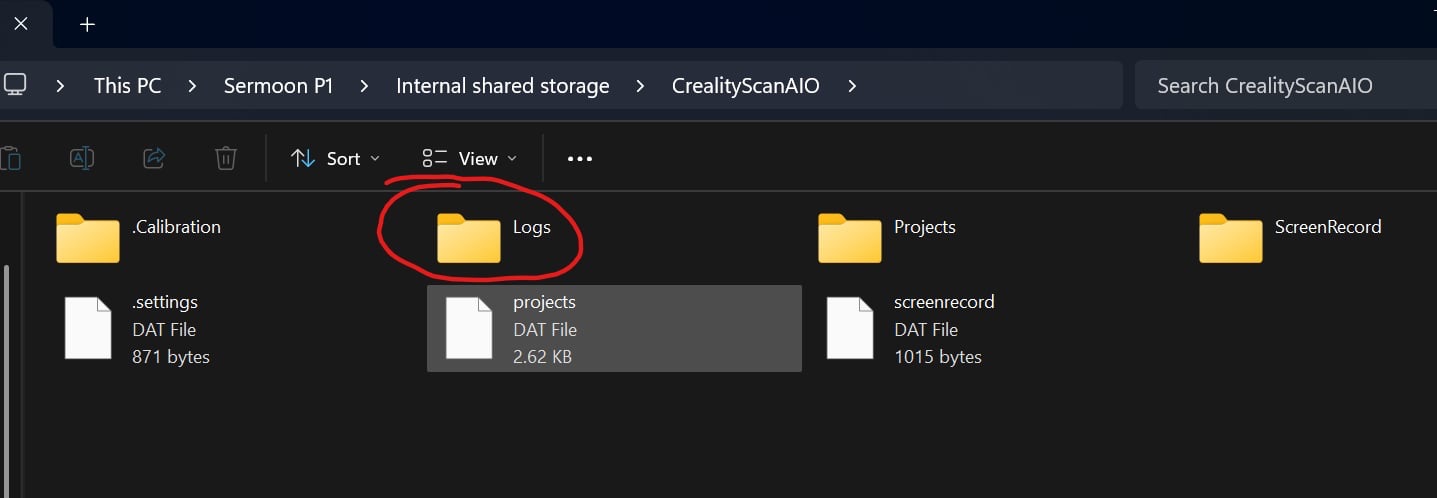Open the See more options menu
This screenshot has height=498, width=1437.
(580, 159)
